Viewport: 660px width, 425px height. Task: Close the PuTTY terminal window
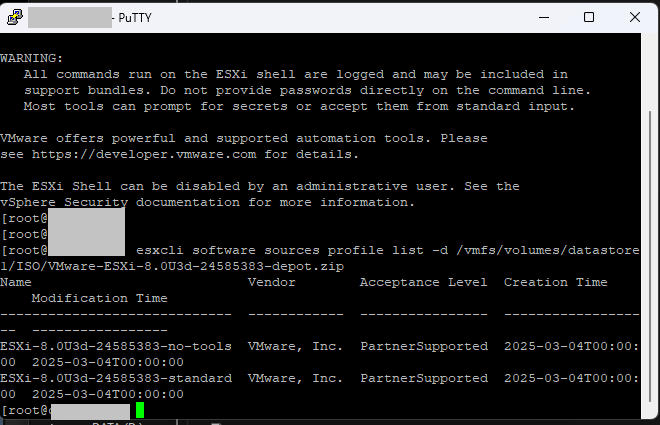pos(635,17)
